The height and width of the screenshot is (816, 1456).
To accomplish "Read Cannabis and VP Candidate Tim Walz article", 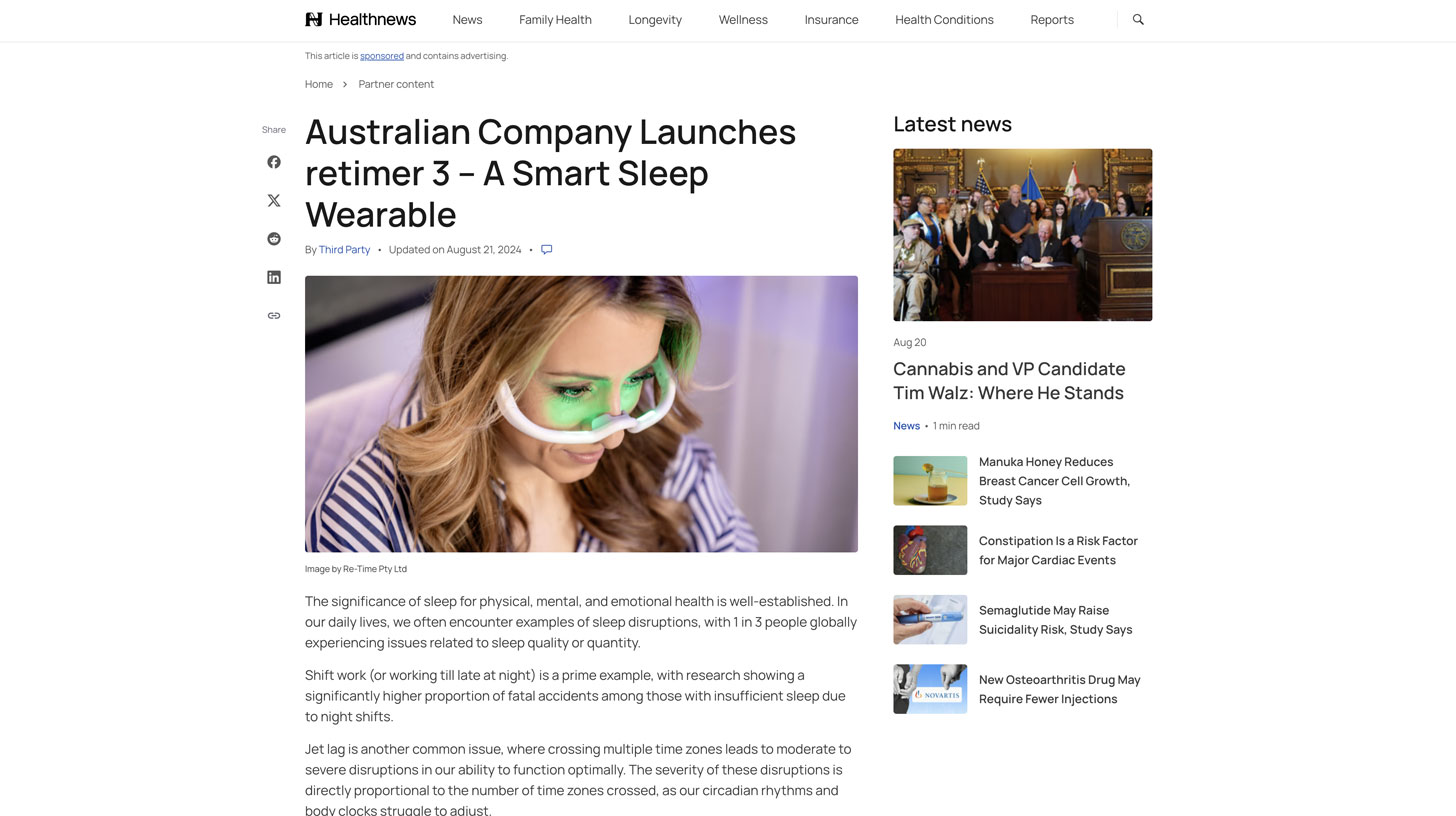I will [x=1009, y=381].
